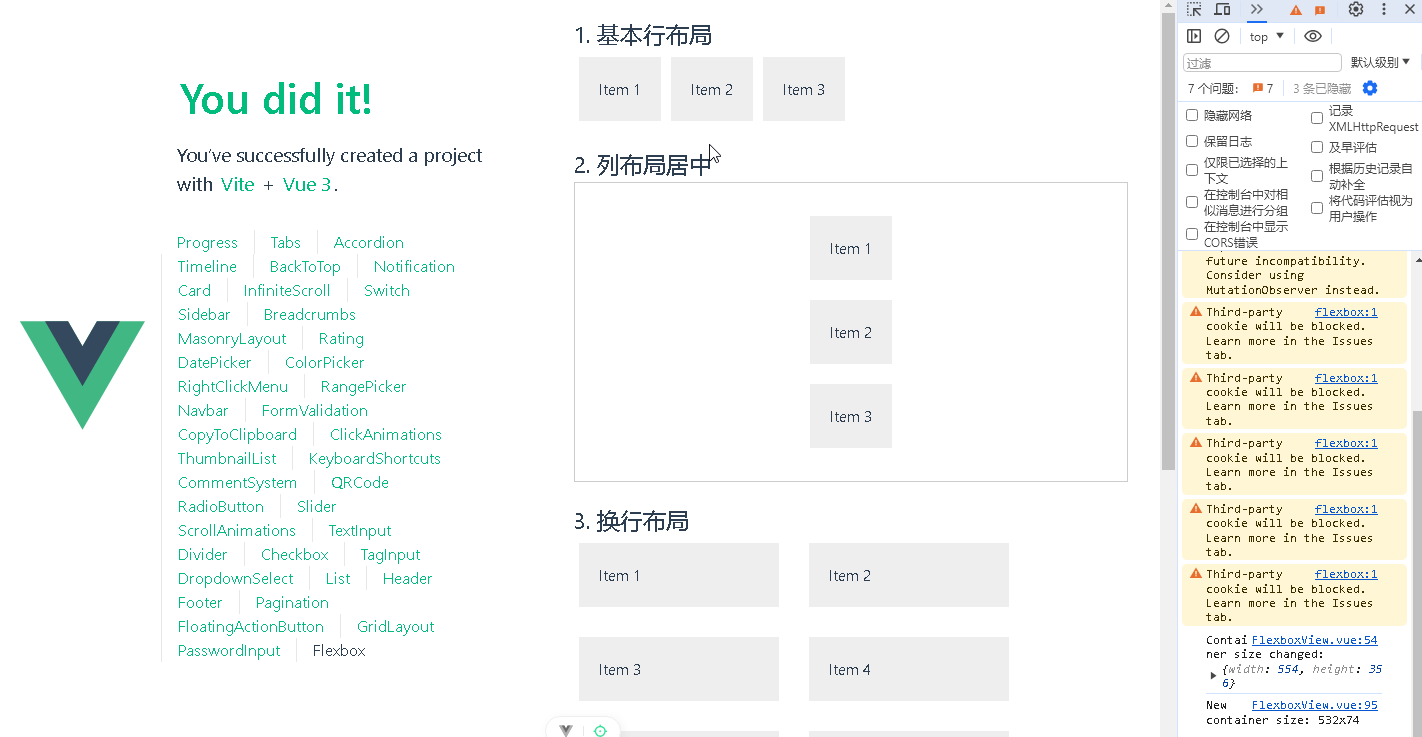Show the console sidebar icon
The height and width of the screenshot is (737, 1422).
tap(1194, 36)
